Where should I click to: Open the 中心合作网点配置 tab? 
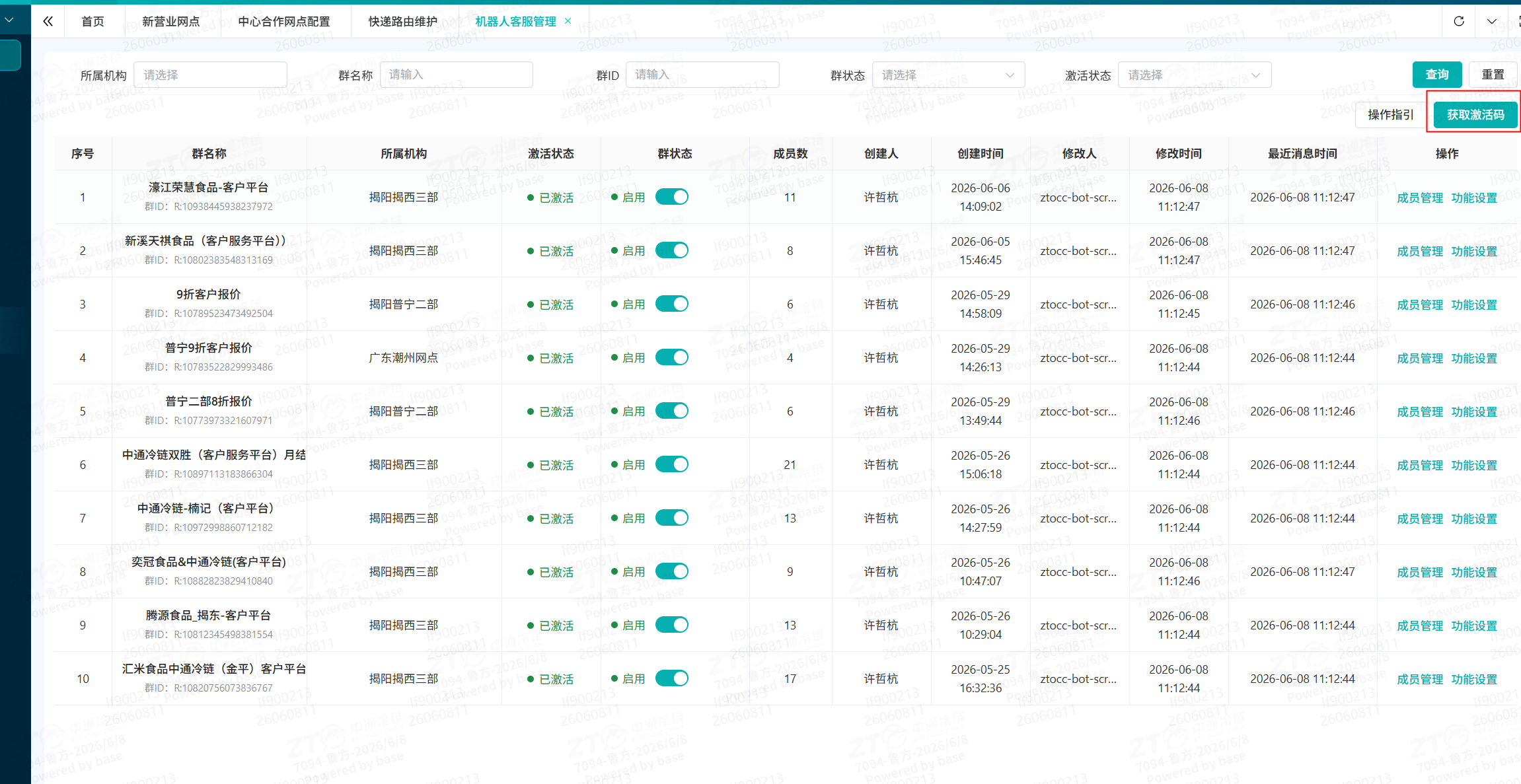[x=284, y=21]
